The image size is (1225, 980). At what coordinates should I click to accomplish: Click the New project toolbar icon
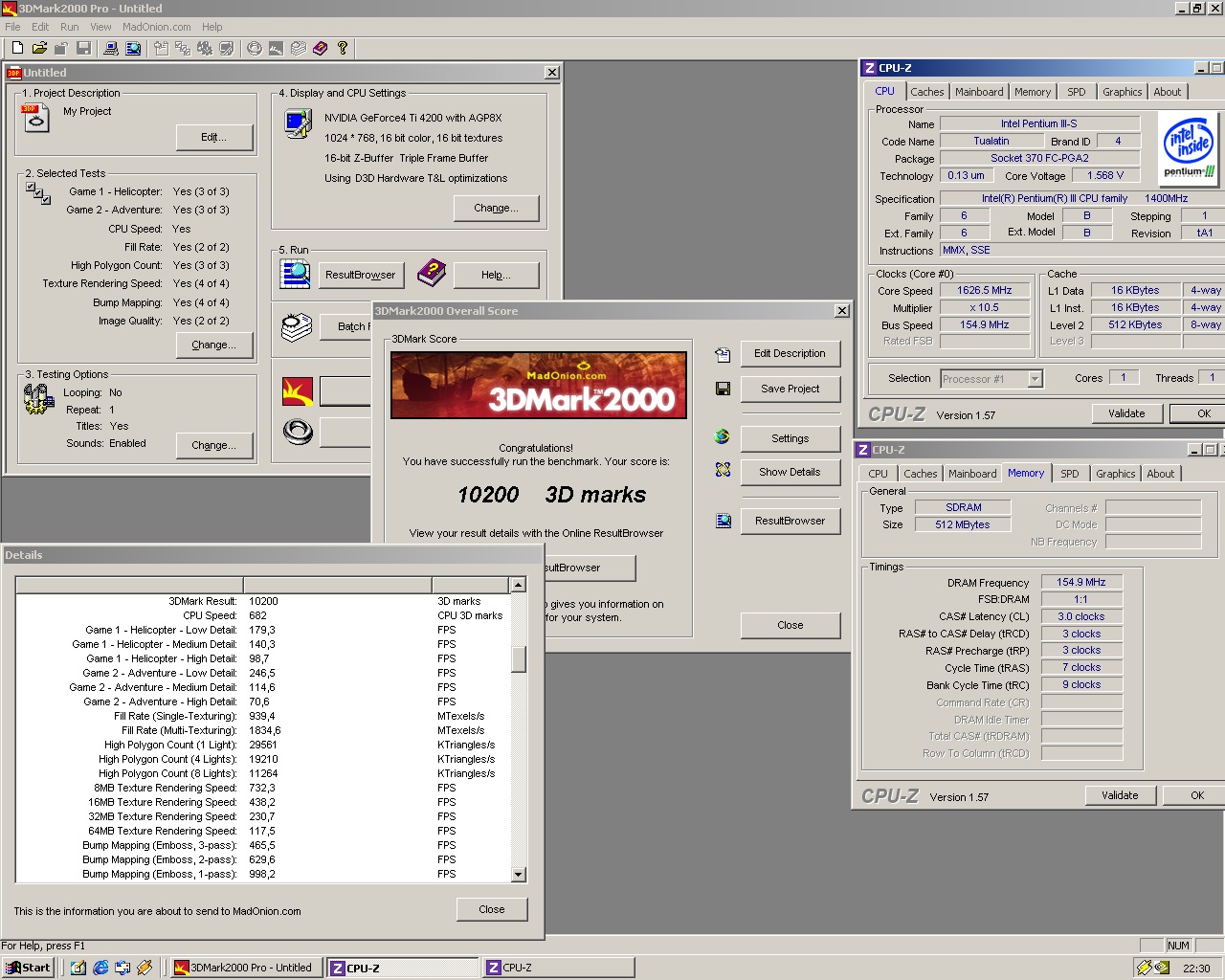17,48
